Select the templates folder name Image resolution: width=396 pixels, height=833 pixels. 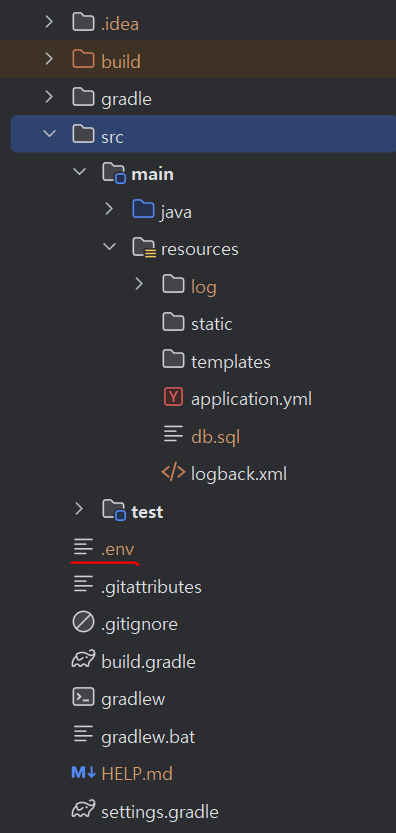pos(231,362)
